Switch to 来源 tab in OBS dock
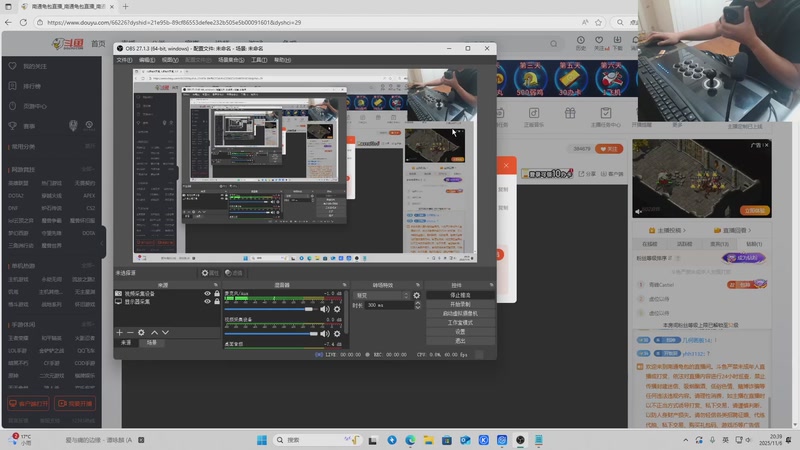800x450 pixels. (126, 343)
